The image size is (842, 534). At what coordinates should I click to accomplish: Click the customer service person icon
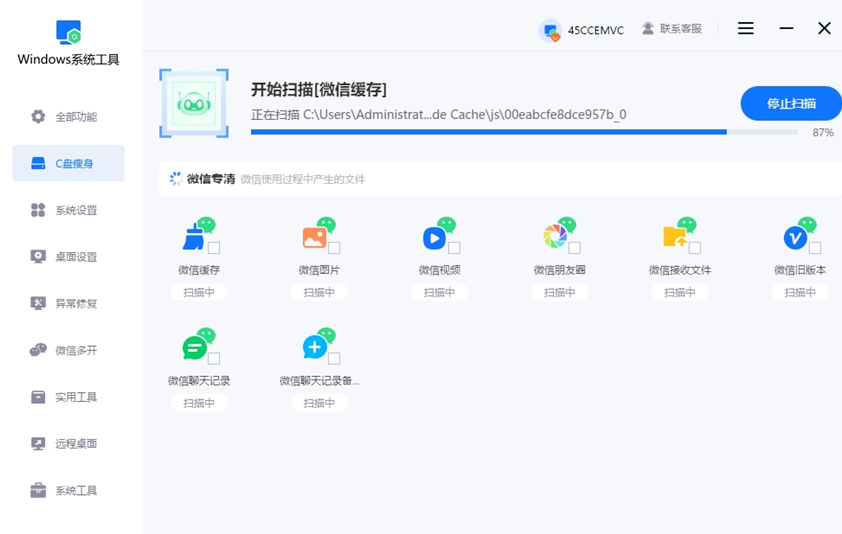point(648,28)
